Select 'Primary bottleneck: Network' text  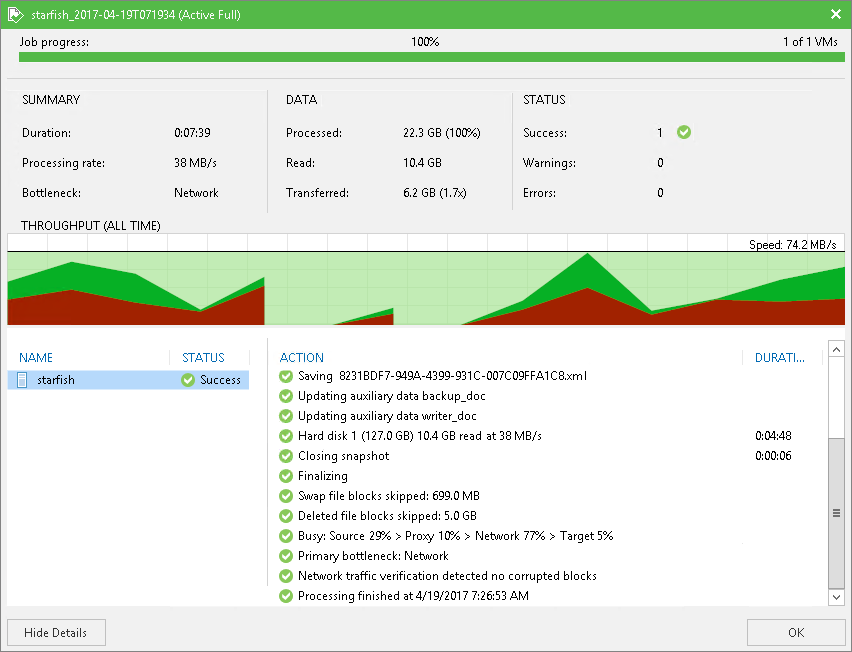click(373, 556)
